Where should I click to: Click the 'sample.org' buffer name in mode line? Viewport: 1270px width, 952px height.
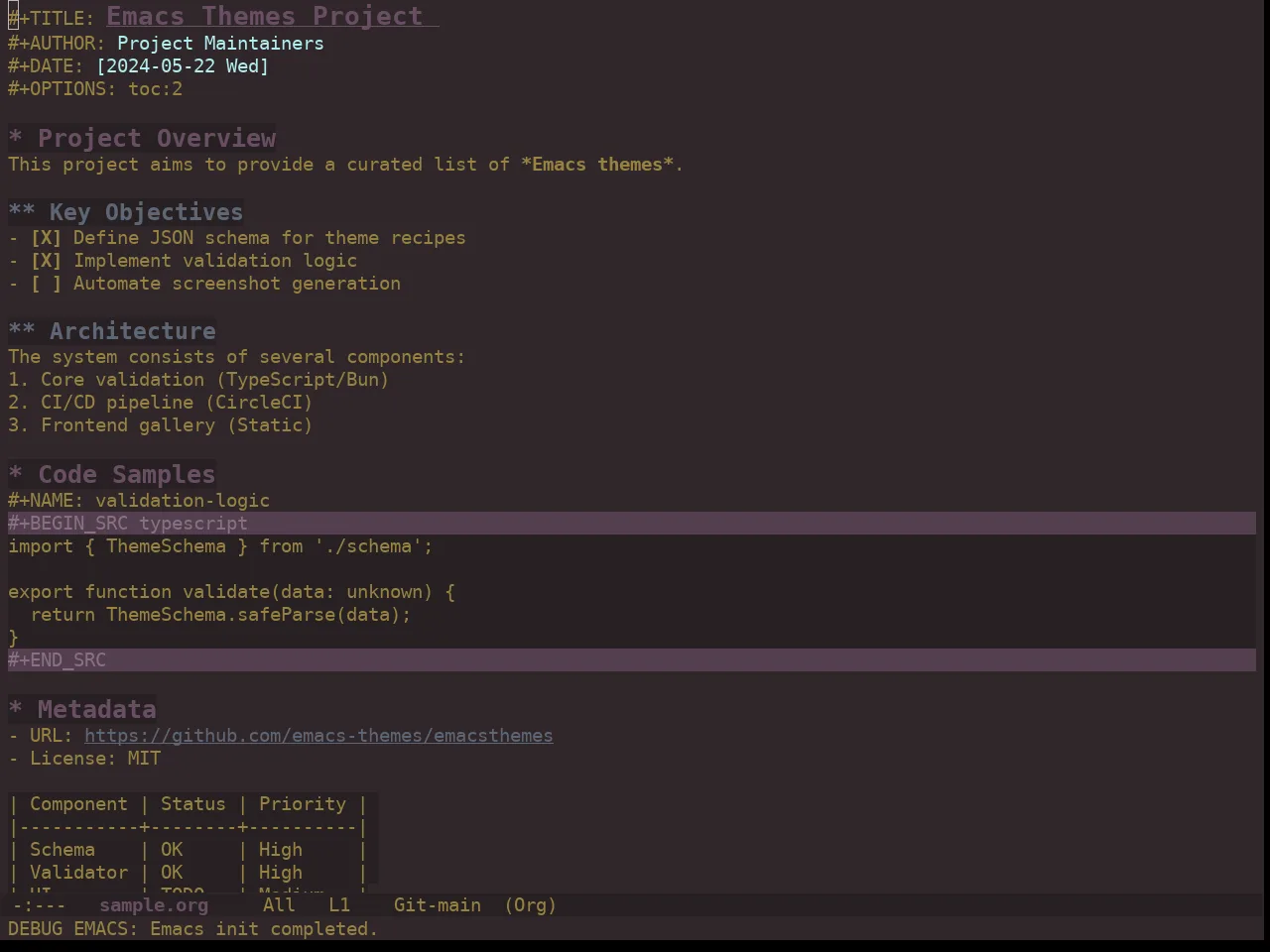154,905
